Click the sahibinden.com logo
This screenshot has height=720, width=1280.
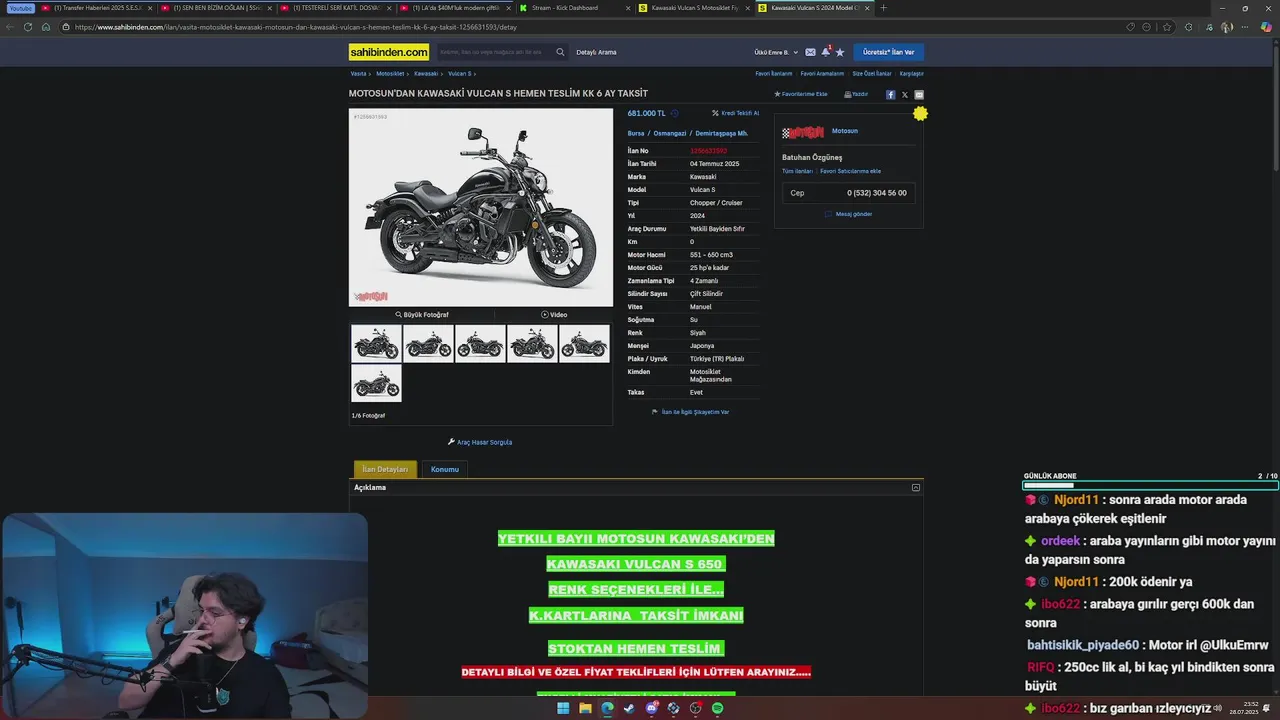coord(389,52)
